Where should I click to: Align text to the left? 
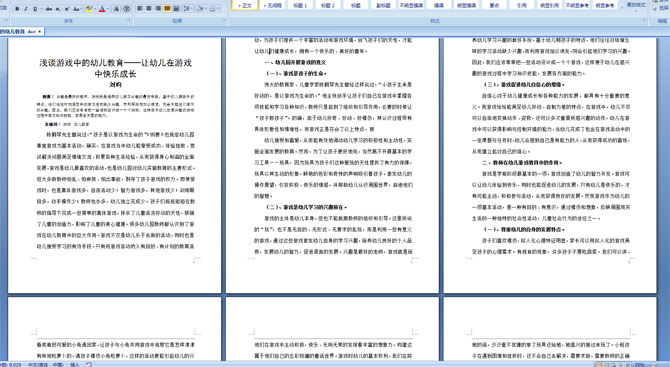coord(139,9)
